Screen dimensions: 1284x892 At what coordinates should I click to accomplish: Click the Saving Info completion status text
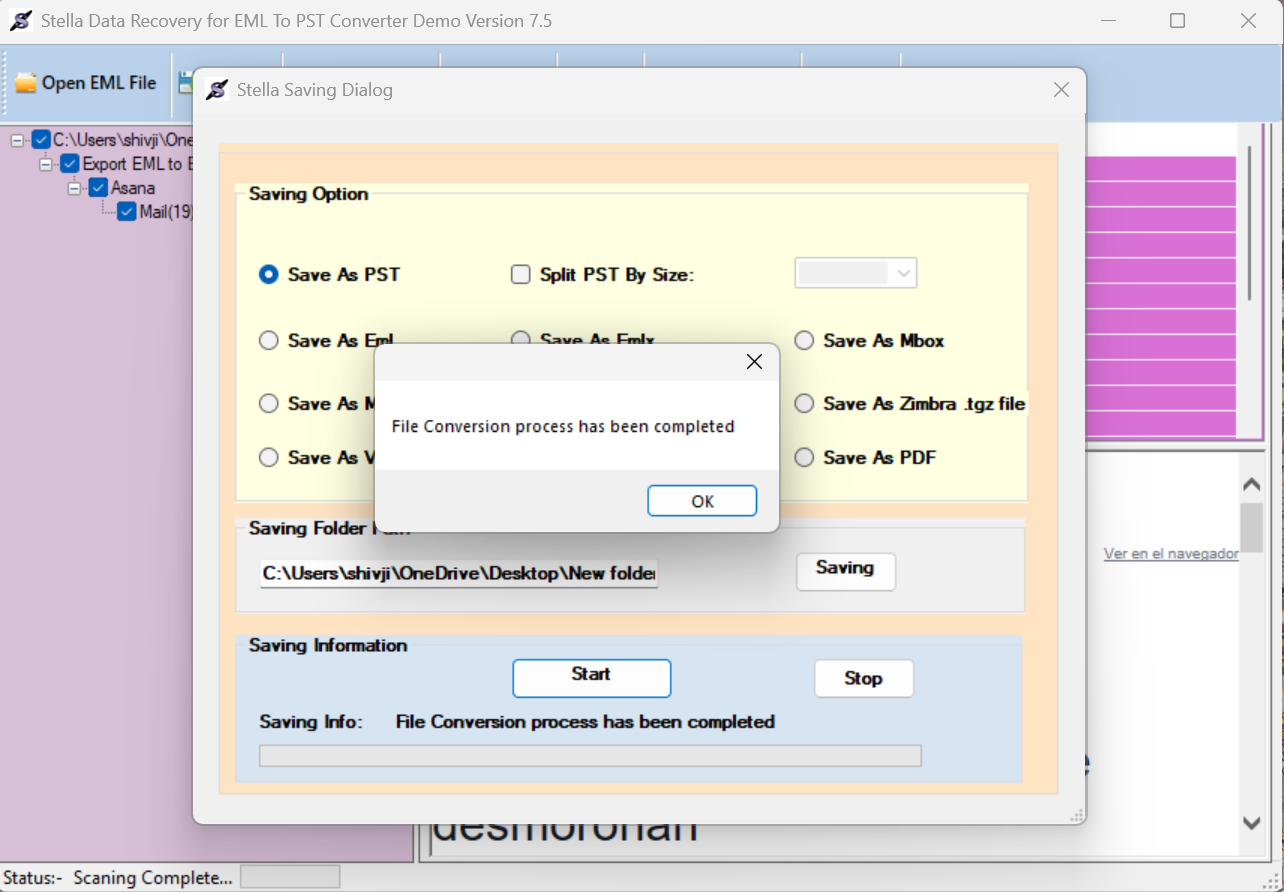(x=585, y=722)
